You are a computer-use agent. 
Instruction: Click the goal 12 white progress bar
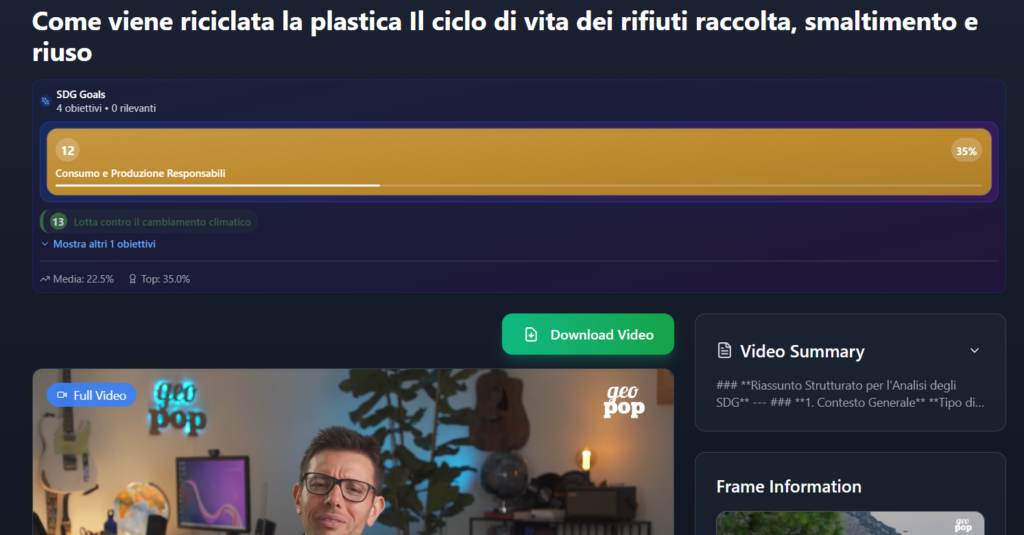pyautogui.click(x=217, y=186)
